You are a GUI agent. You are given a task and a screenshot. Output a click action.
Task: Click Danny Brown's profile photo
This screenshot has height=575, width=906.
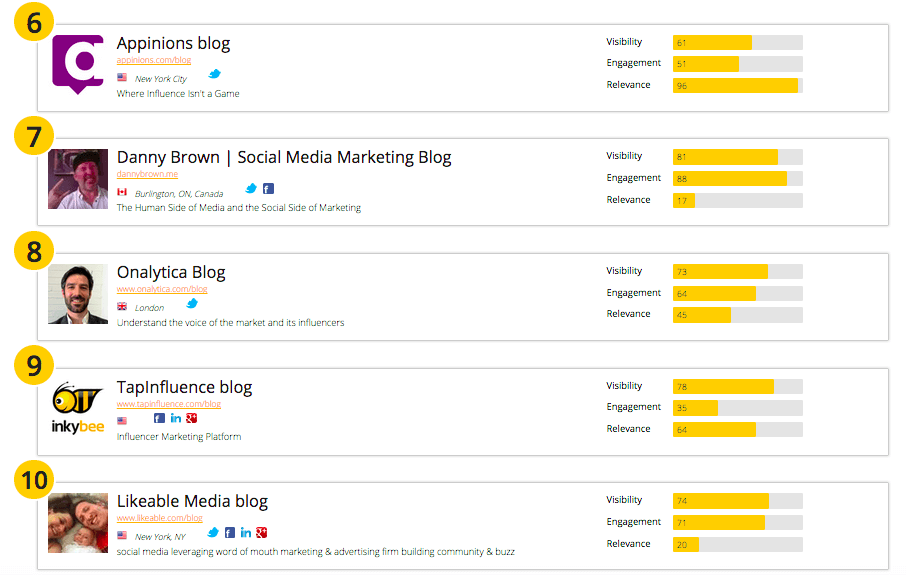pos(78,179)
